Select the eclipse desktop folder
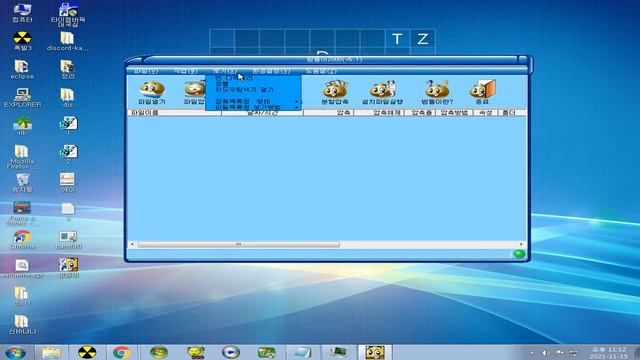This screenshot has width=640, height=360. coord(22,69)
